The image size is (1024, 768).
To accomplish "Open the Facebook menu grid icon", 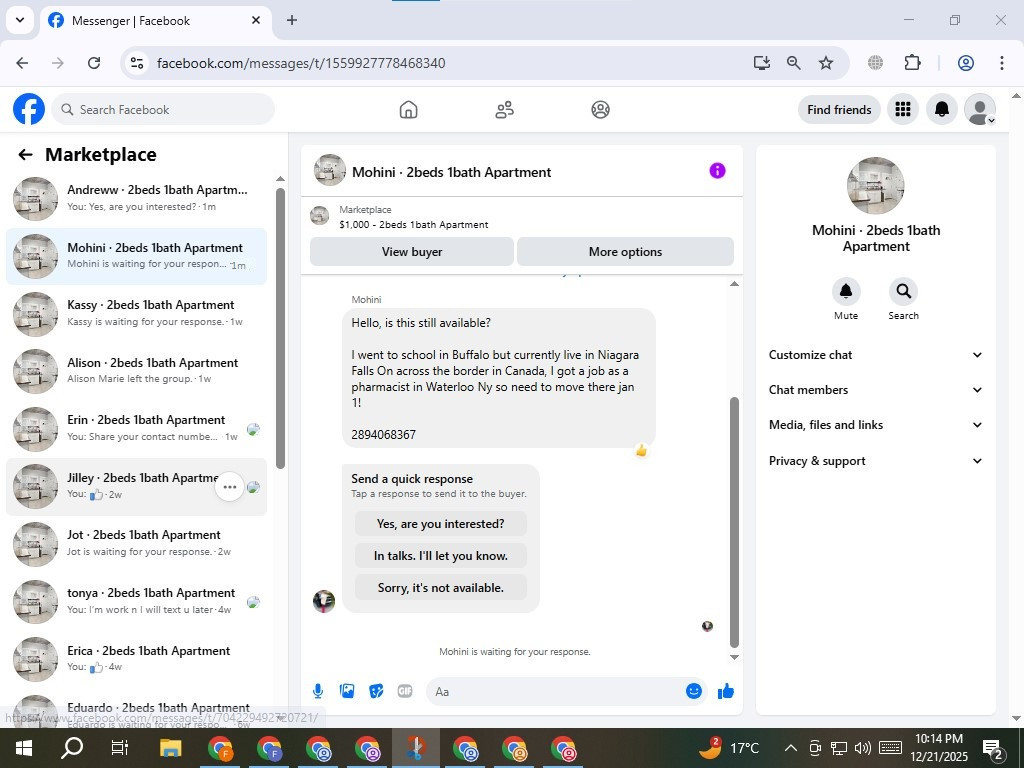I will [x=903, y=109].
